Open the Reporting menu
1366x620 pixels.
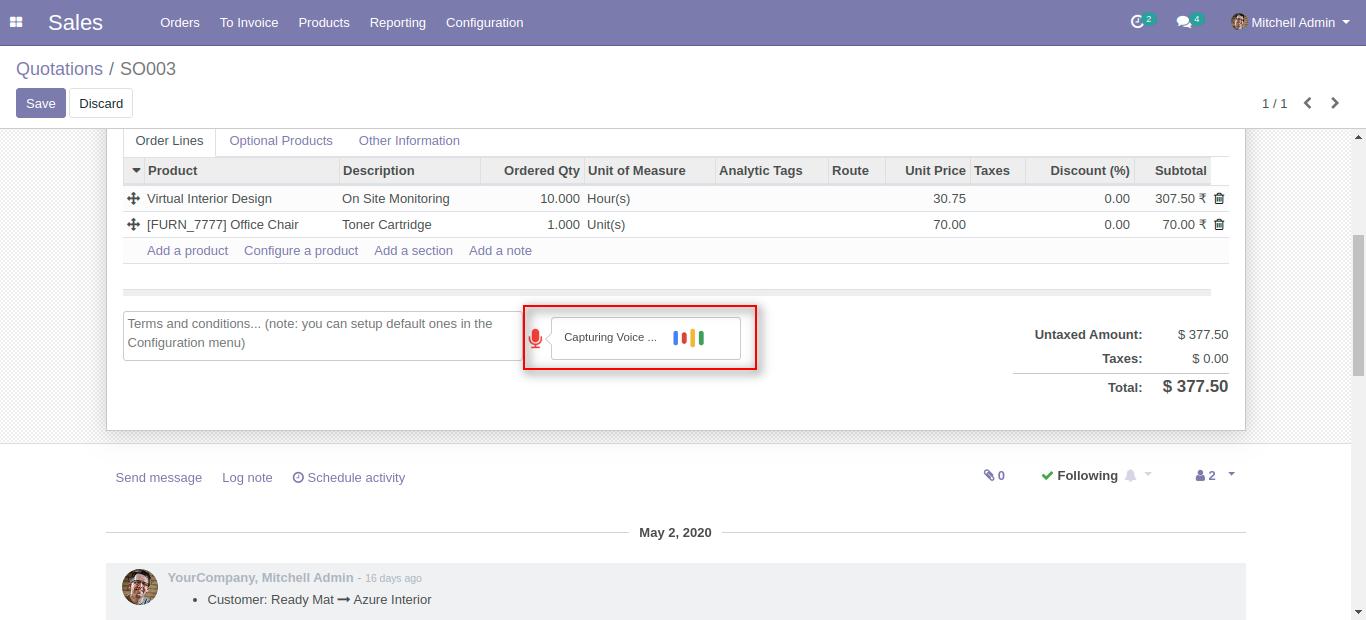(x=397, y=22)
